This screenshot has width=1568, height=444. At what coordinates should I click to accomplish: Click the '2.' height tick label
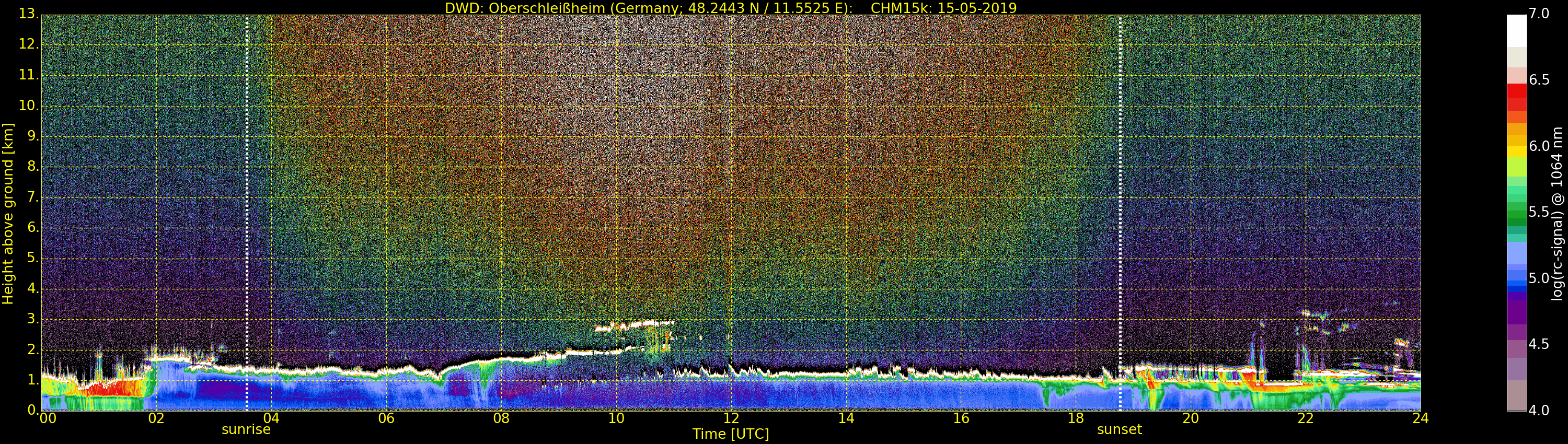click(33, 349)
